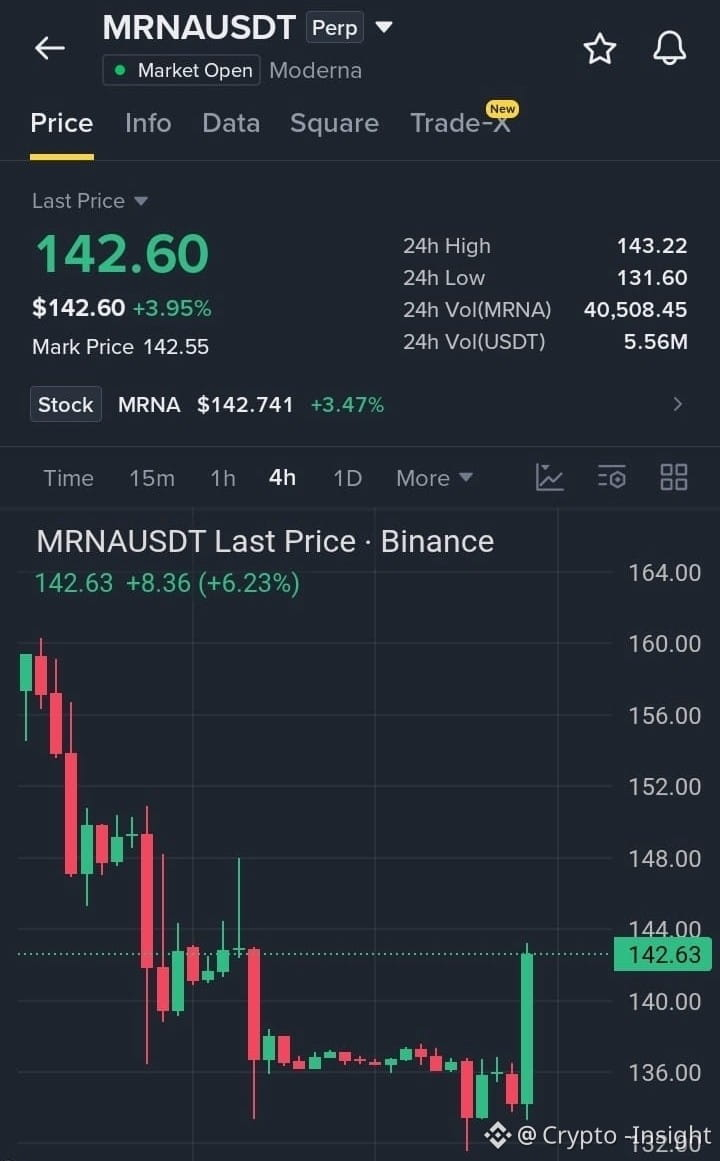
Task: Open price alert bell icon
Action: (669, 48)
